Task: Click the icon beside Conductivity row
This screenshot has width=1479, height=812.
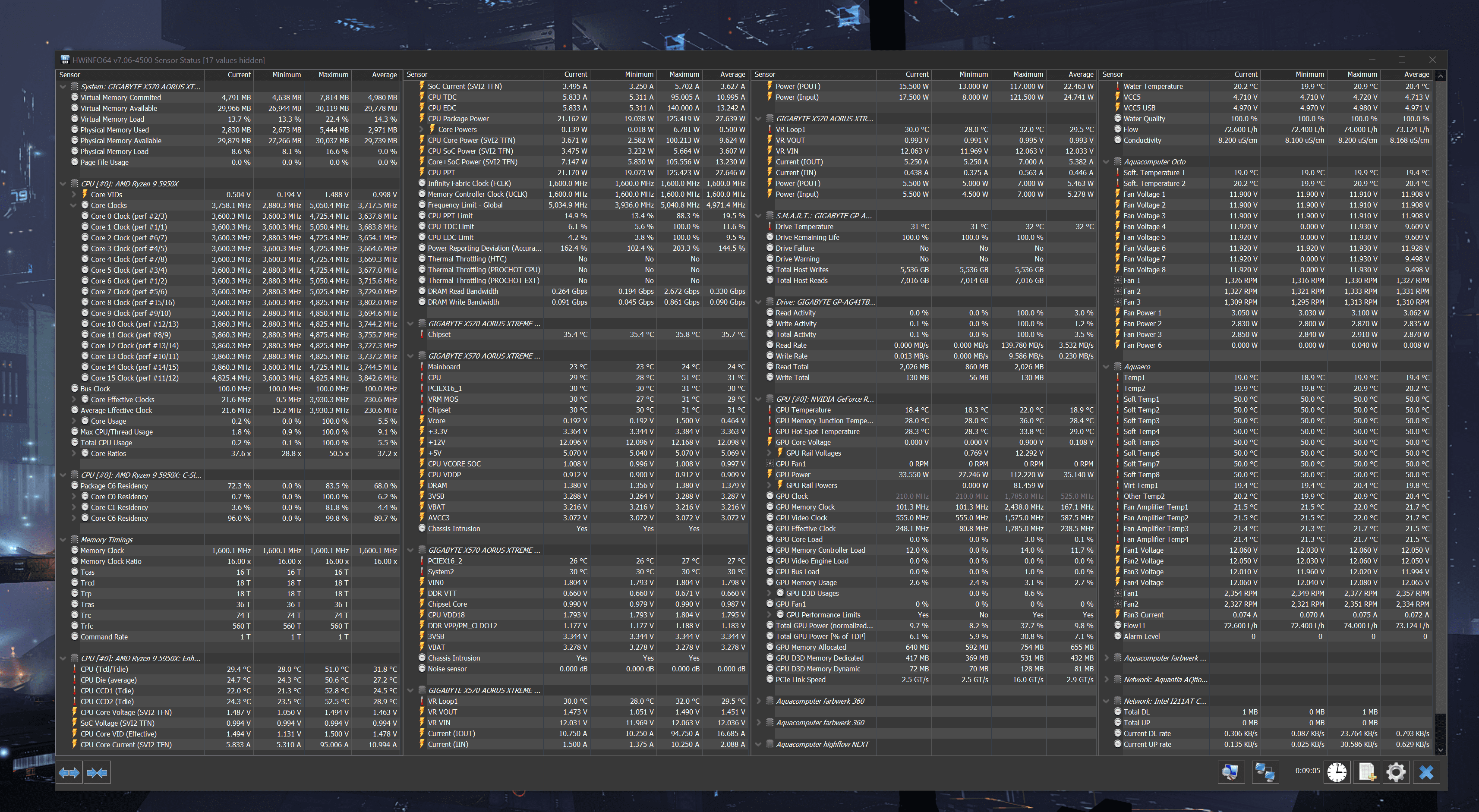Action: pyautogui.click(x=1118, y=140)
